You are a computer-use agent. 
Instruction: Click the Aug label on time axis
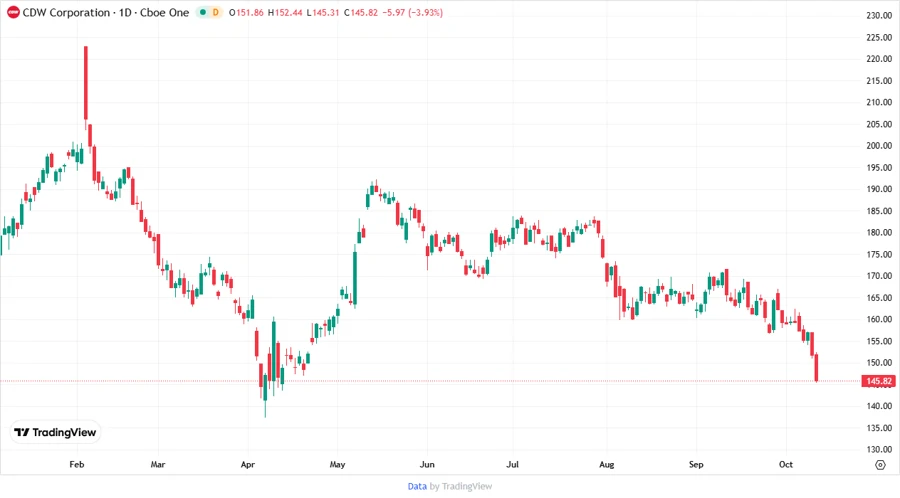point(607,464)
